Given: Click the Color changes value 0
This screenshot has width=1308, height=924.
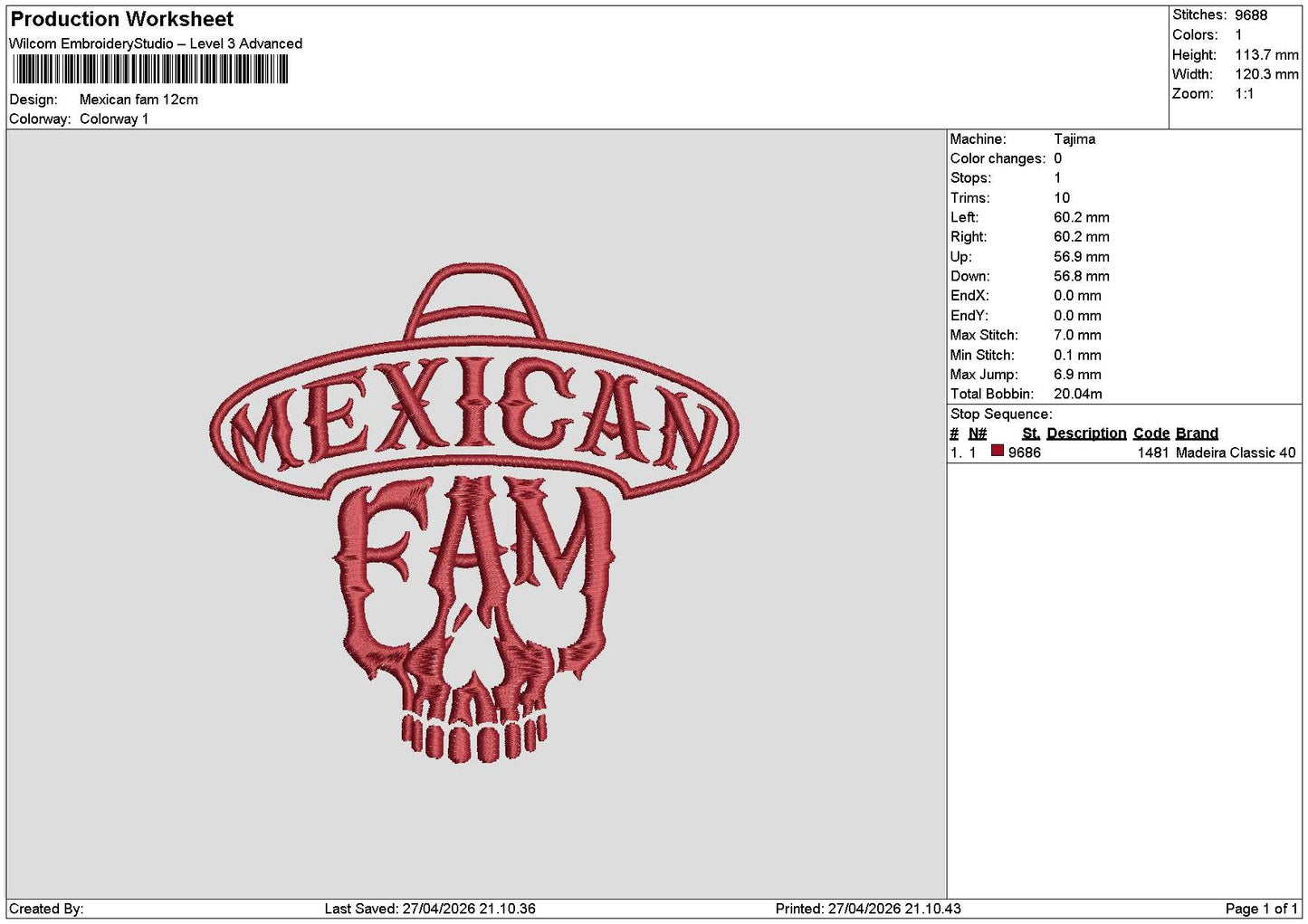Looking at the screenshot, I should coord(1057,158).
